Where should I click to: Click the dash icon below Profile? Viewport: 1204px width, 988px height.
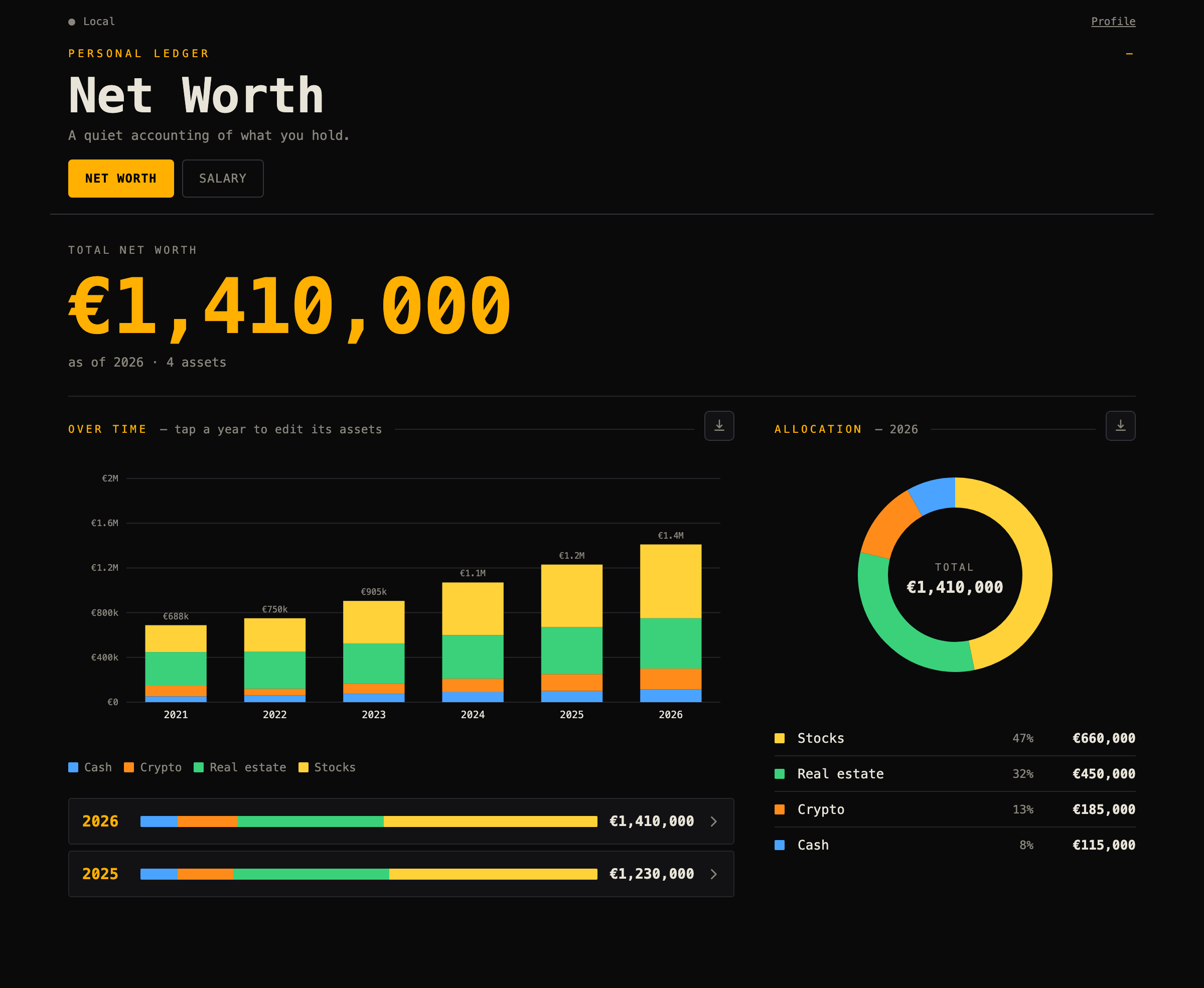point(1129,54)
